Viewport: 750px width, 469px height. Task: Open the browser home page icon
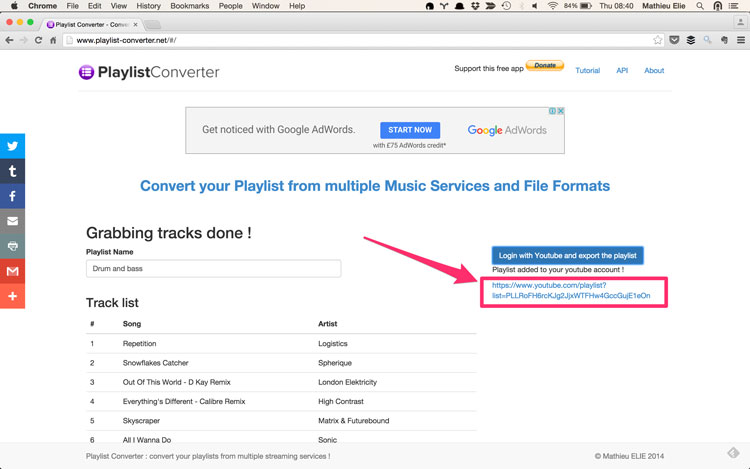(x=53, y=40)
